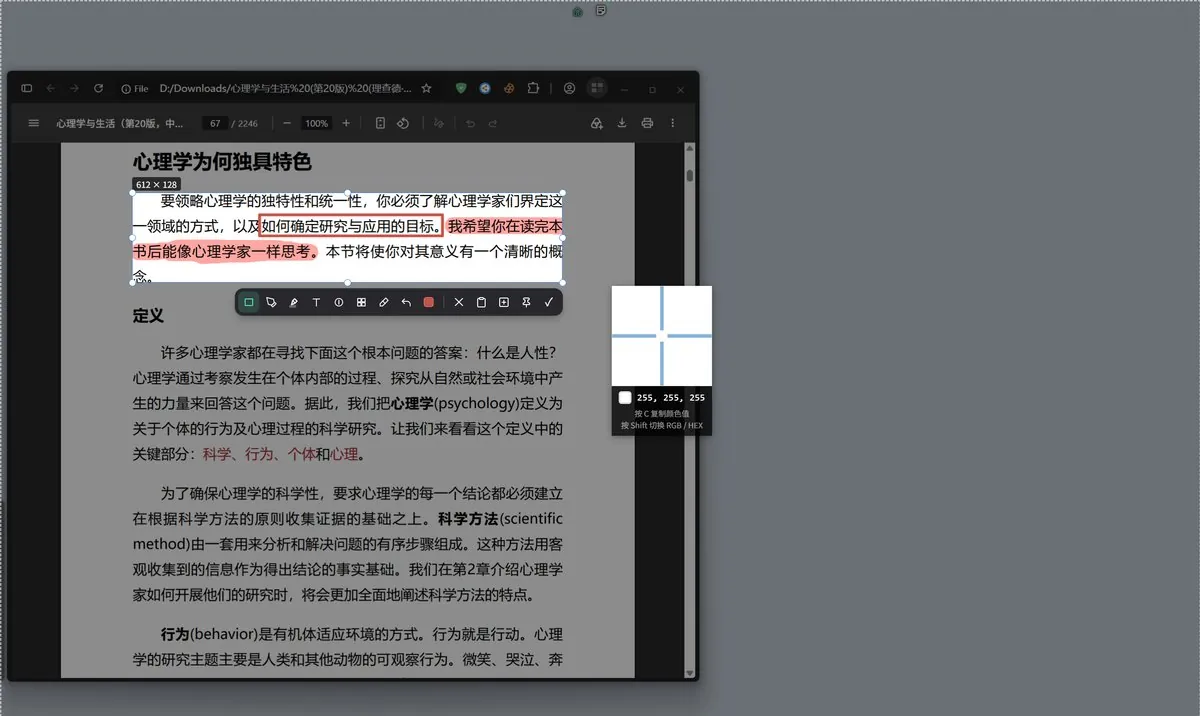Click the PDF vertical scrollbar thumb
The image size is (1200, 716).
click(x=689, y=175)
